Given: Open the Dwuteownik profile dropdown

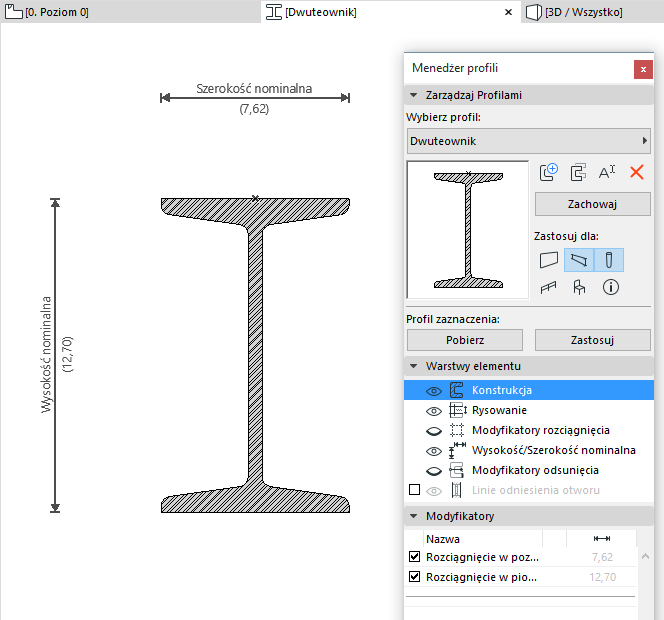Looking at the screenshot, I should (x=529, y=141).
